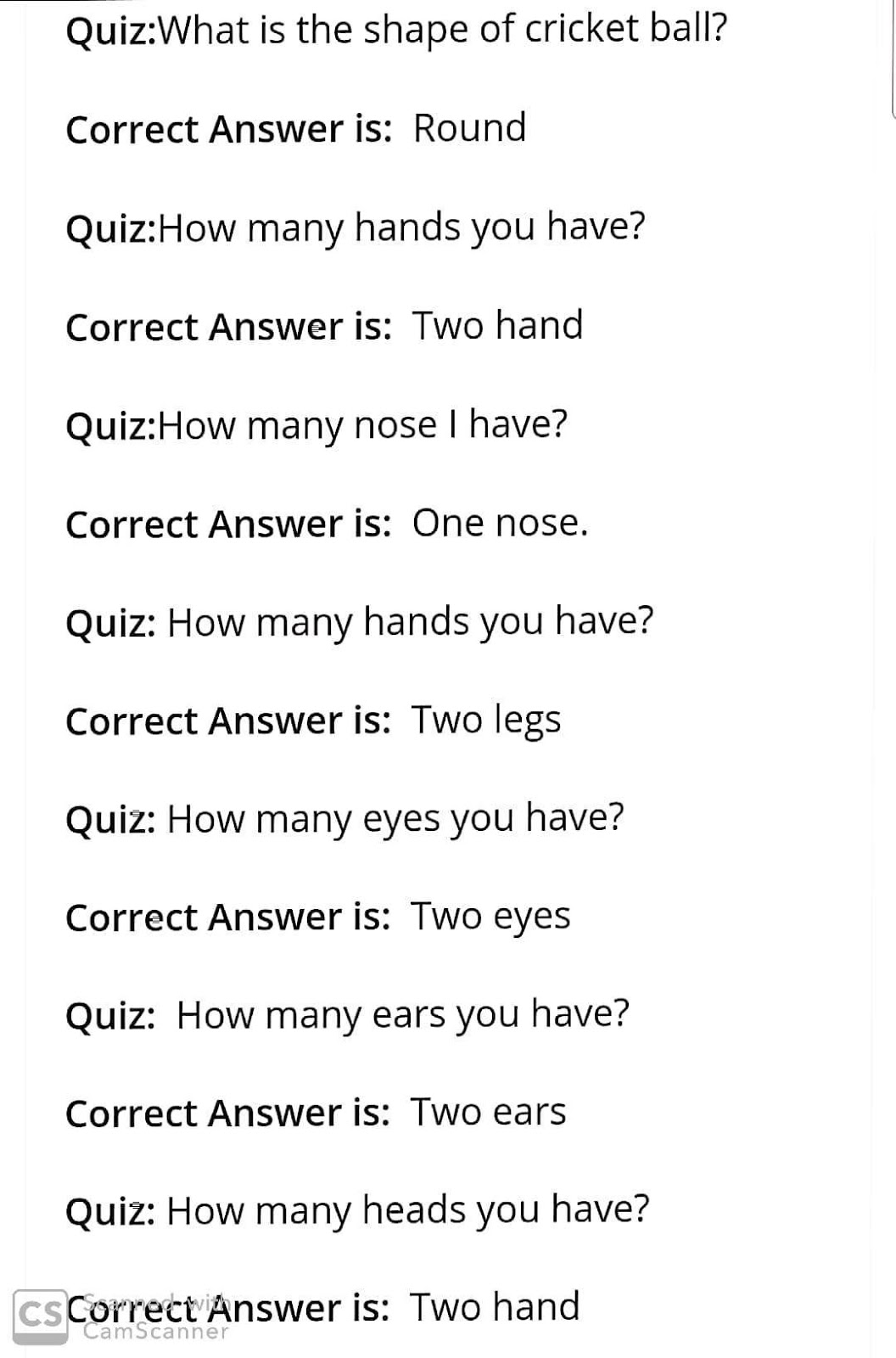Viewport: 896px width, 1358px height.
Task: Click the Two legs answer
Action: pos(486,721)
